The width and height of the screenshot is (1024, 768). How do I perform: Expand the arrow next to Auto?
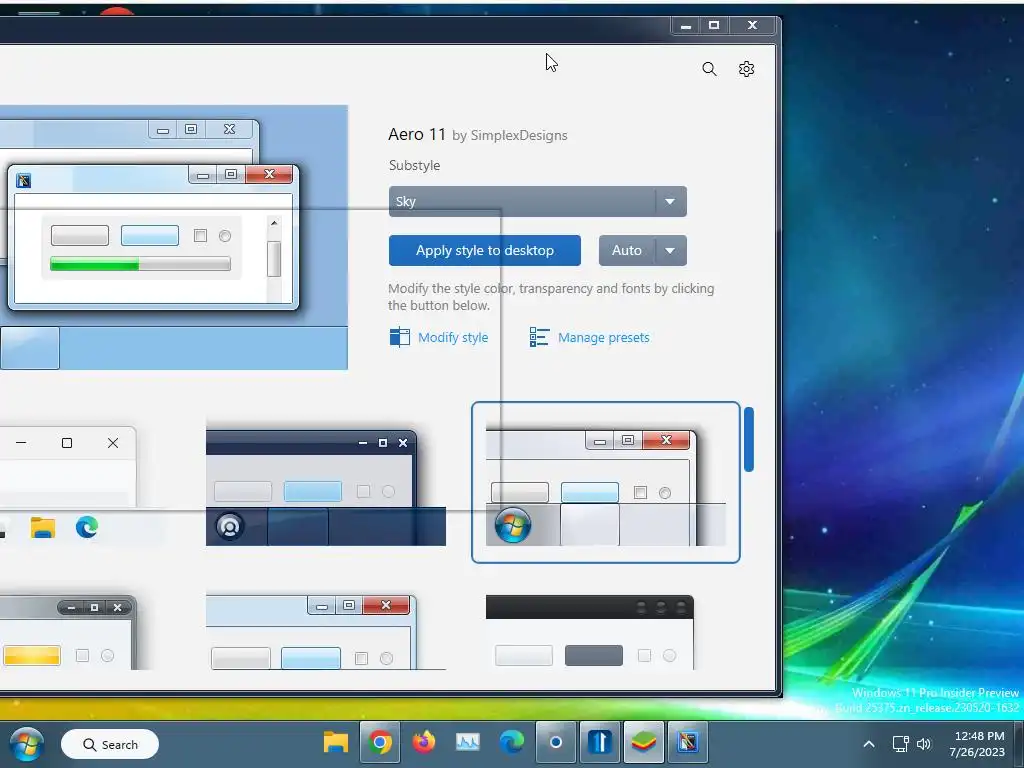[670, 250]
